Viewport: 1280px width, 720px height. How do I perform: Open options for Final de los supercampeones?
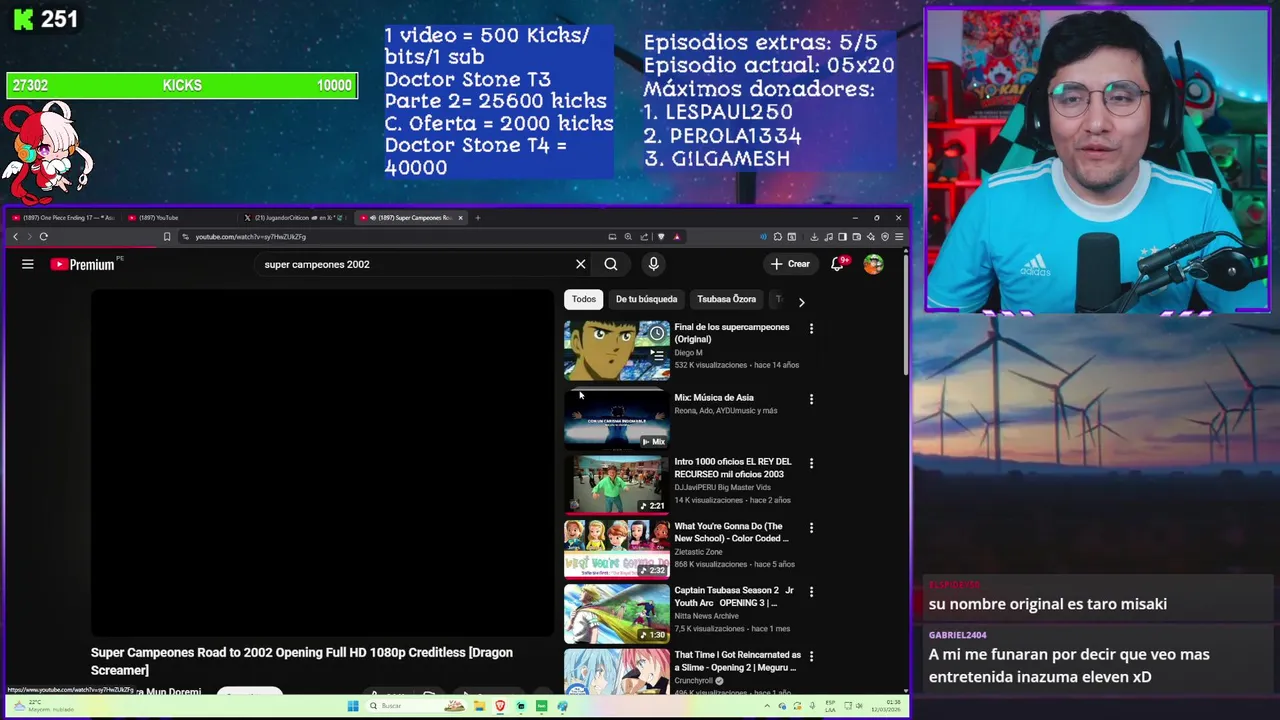click(811, 328)
